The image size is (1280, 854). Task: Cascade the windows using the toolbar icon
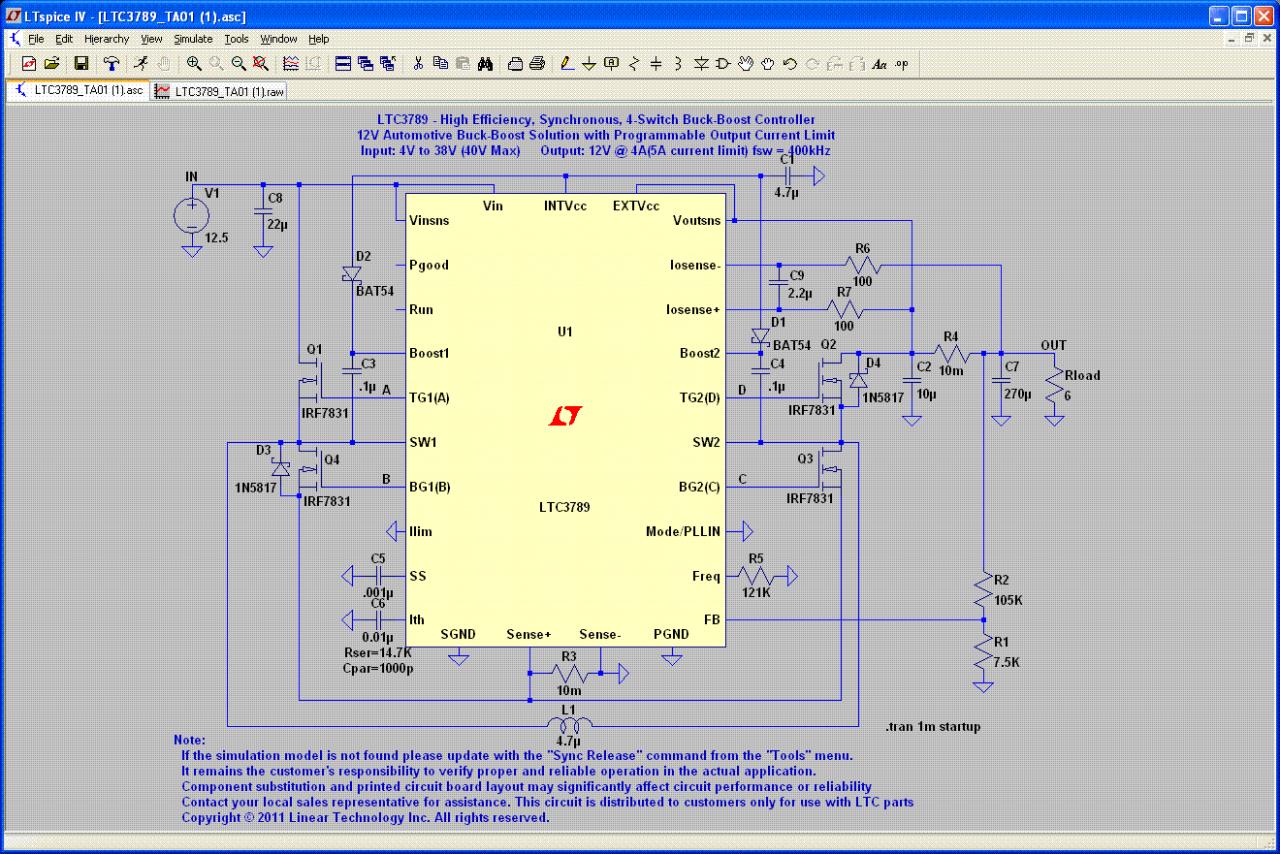coord(365,64)
